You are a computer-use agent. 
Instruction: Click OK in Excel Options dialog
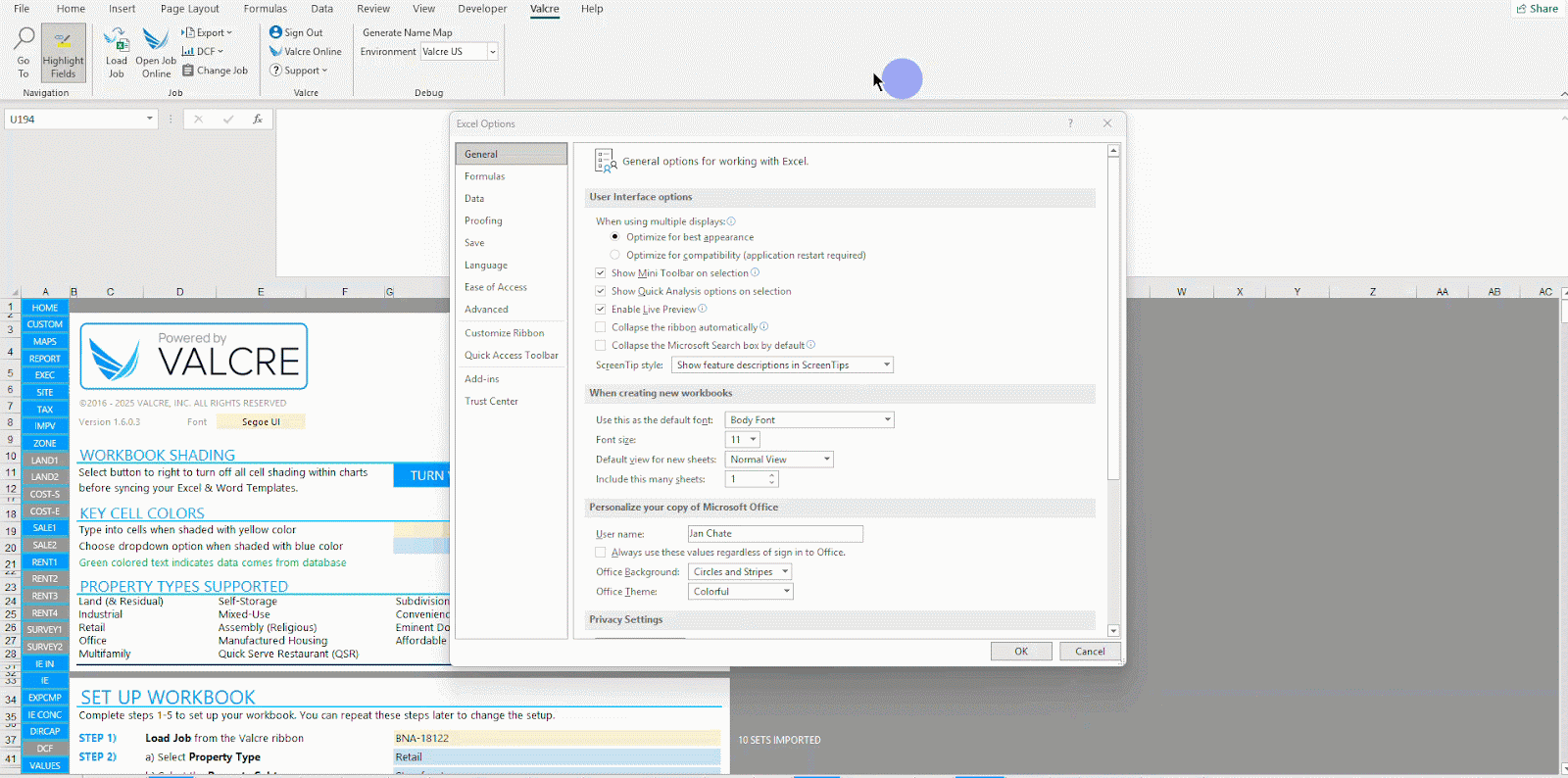(x=1021, y=652)
